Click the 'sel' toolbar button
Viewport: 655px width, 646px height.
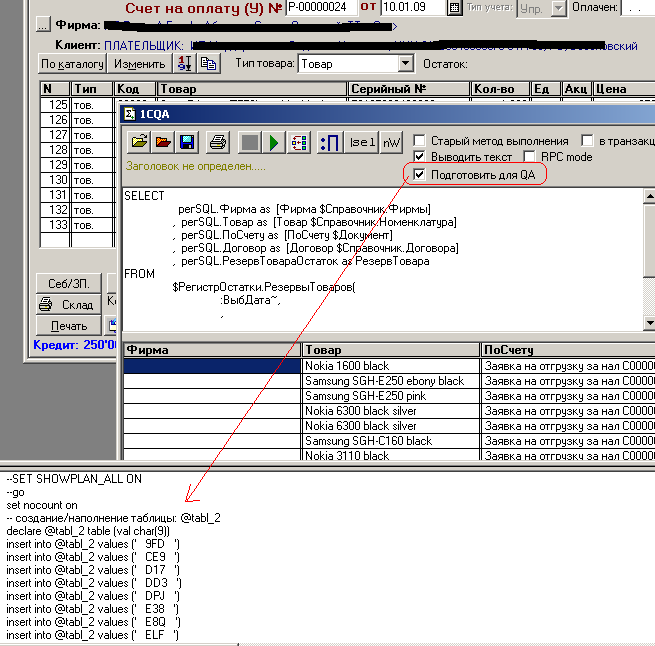pyautogui.click(x=361, y=143)
